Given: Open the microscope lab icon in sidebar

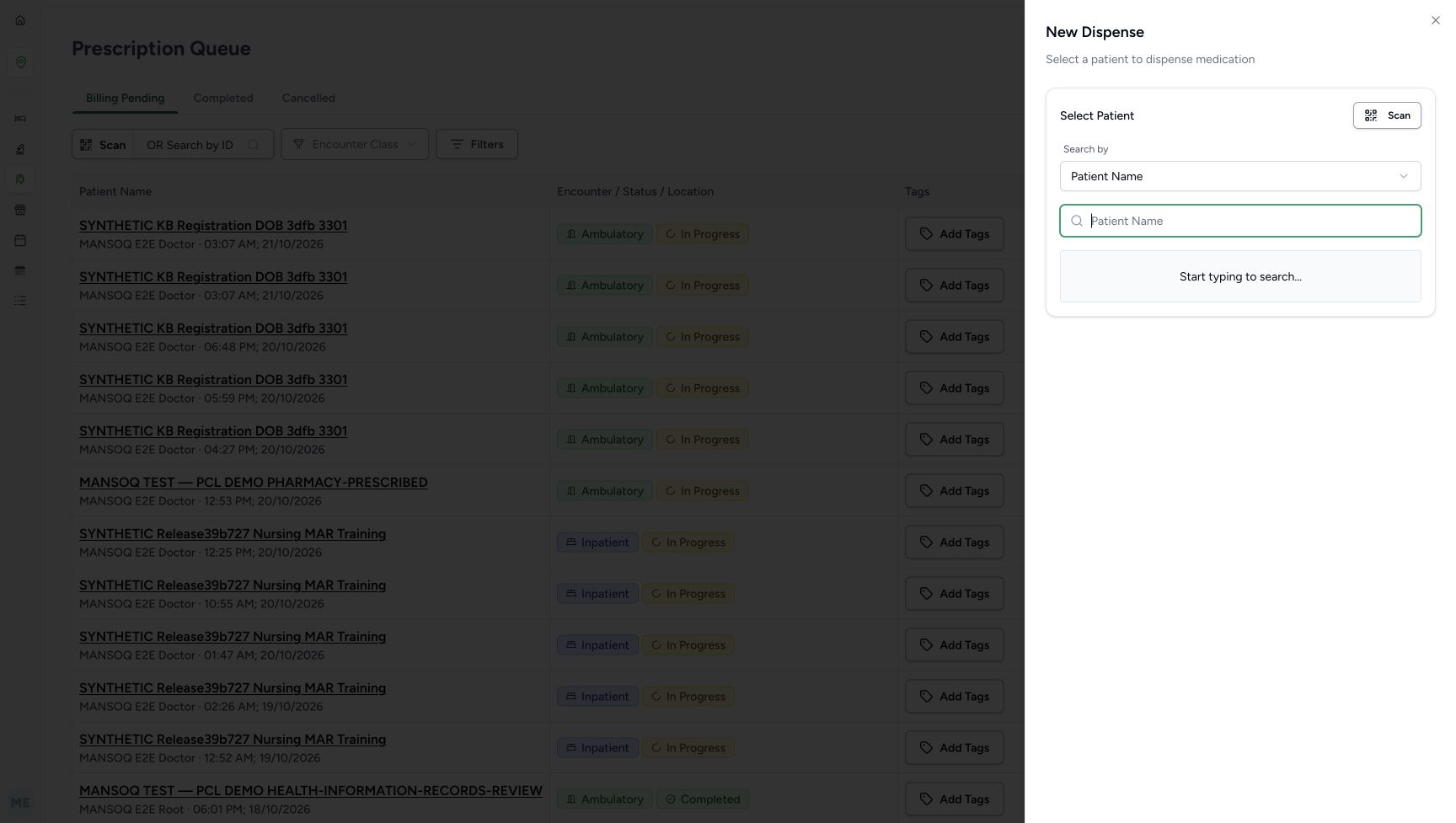Looking at the screenshot, I should [20, 149].
